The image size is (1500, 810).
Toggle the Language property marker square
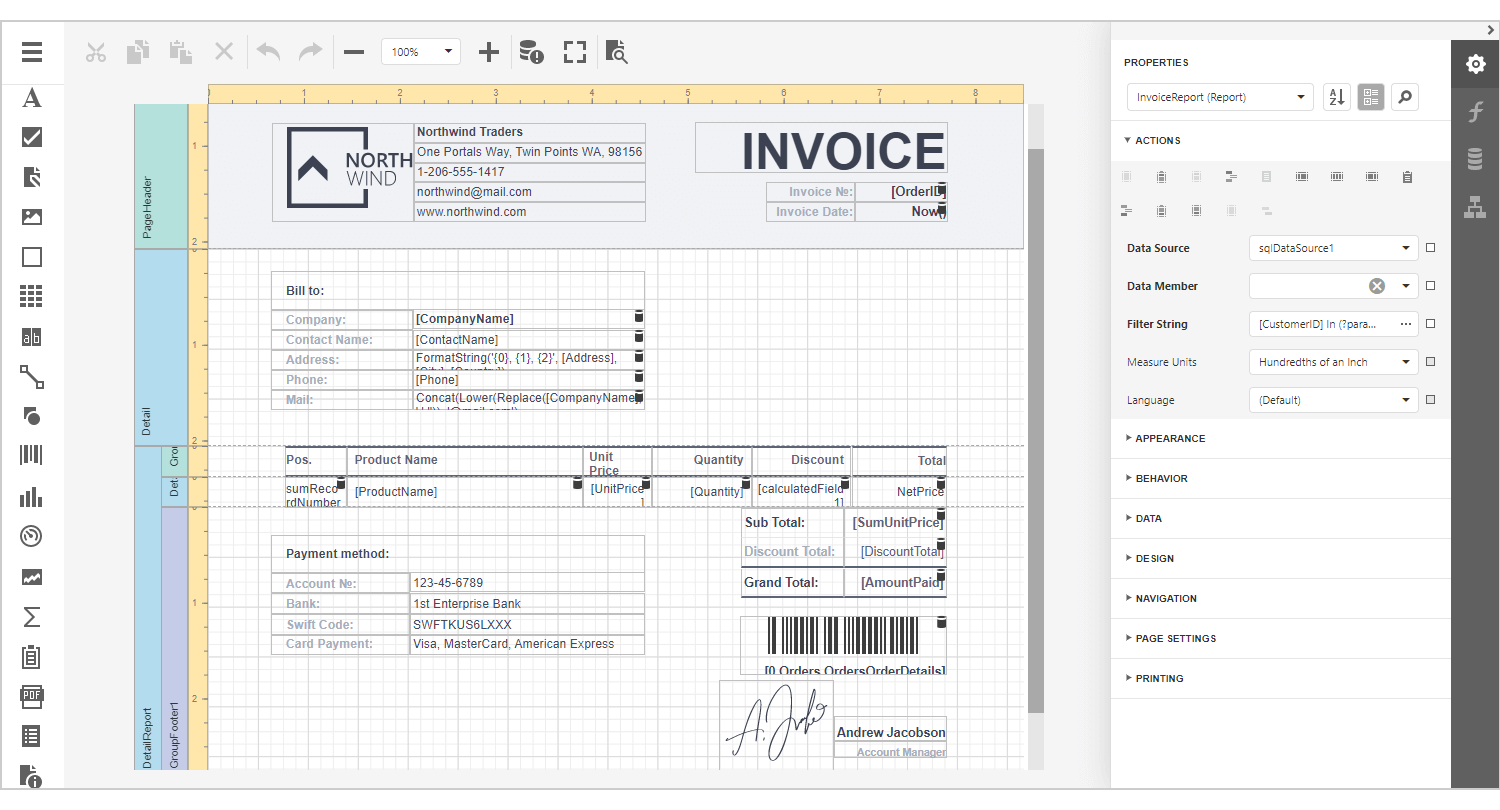pyautogui.click(x=1430, y=400)
